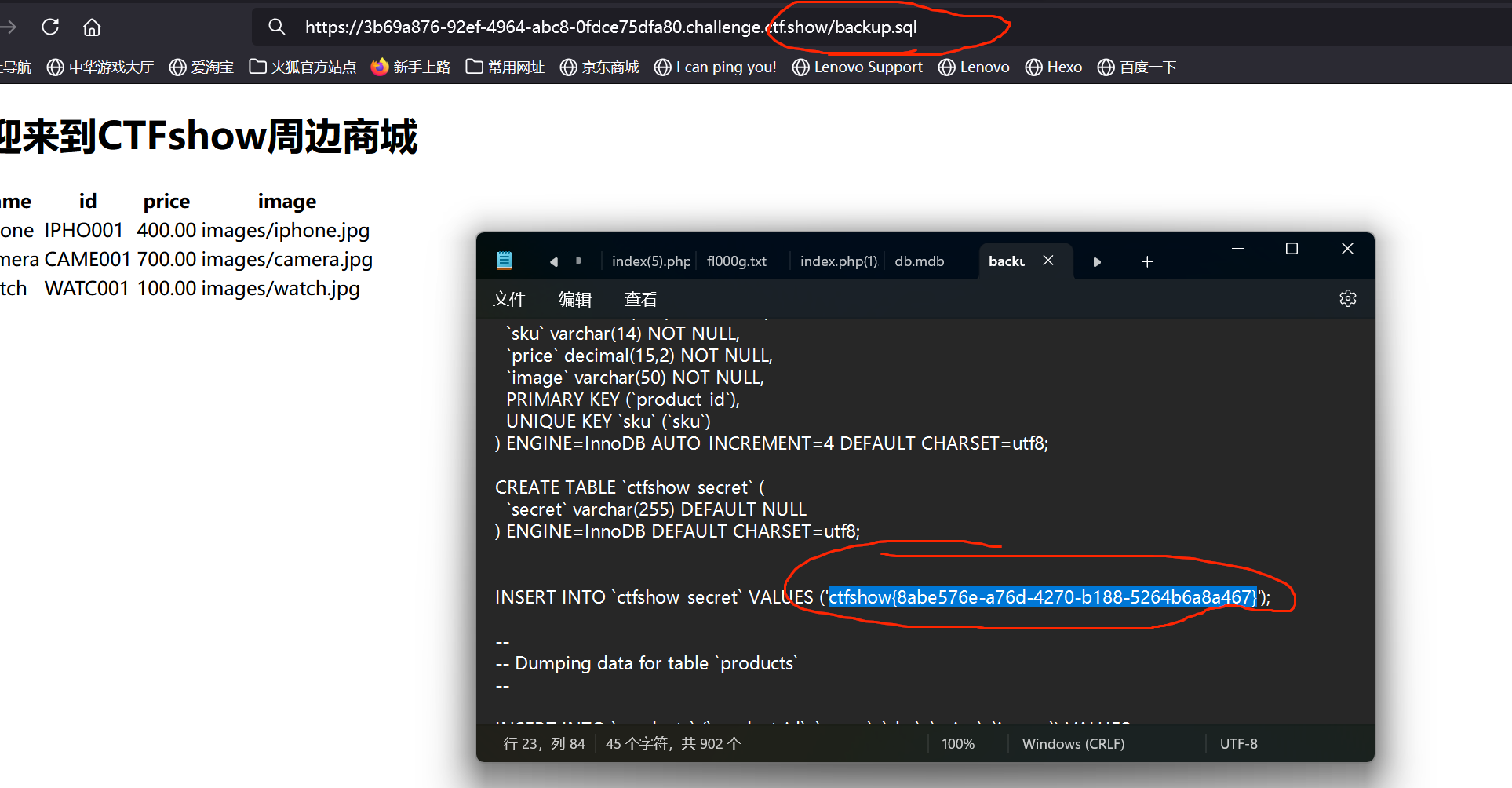The width and height of the screenshot is (1512, 788).
Task: Click the 100% zoom indicator
Action: pyautogui.click(x=957, y=742)
